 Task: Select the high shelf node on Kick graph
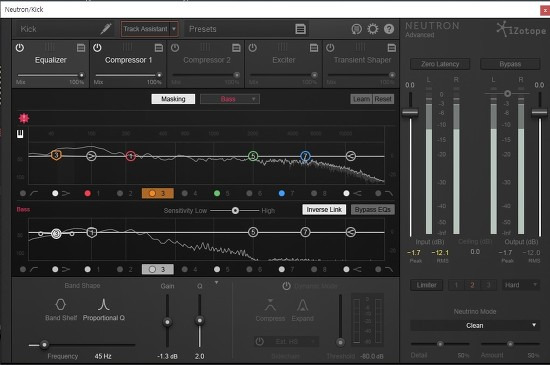pyautogui.click(x=350, y=156)
